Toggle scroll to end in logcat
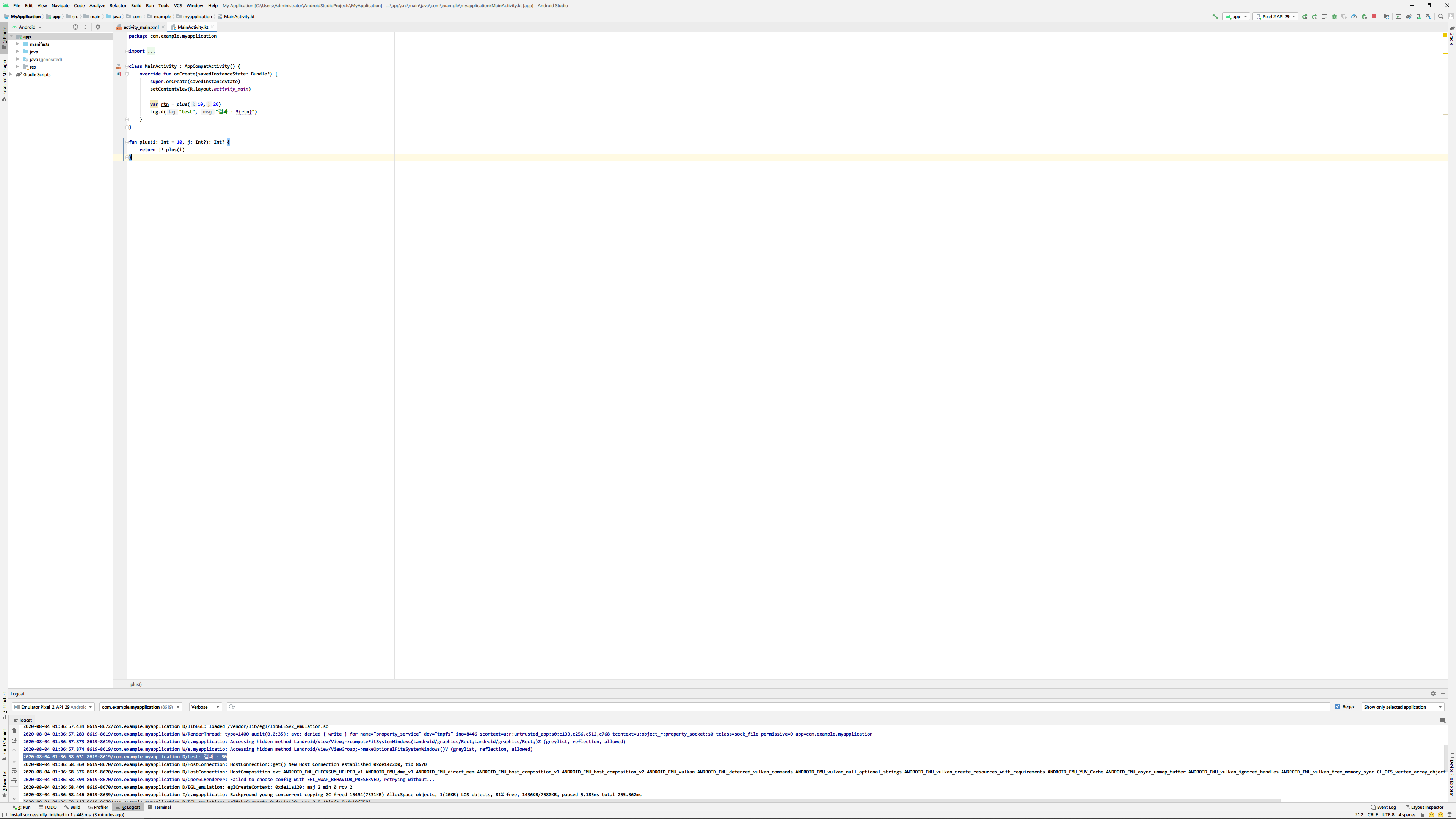This screenshot has height=819, width=1456. (x=14, y=741)
